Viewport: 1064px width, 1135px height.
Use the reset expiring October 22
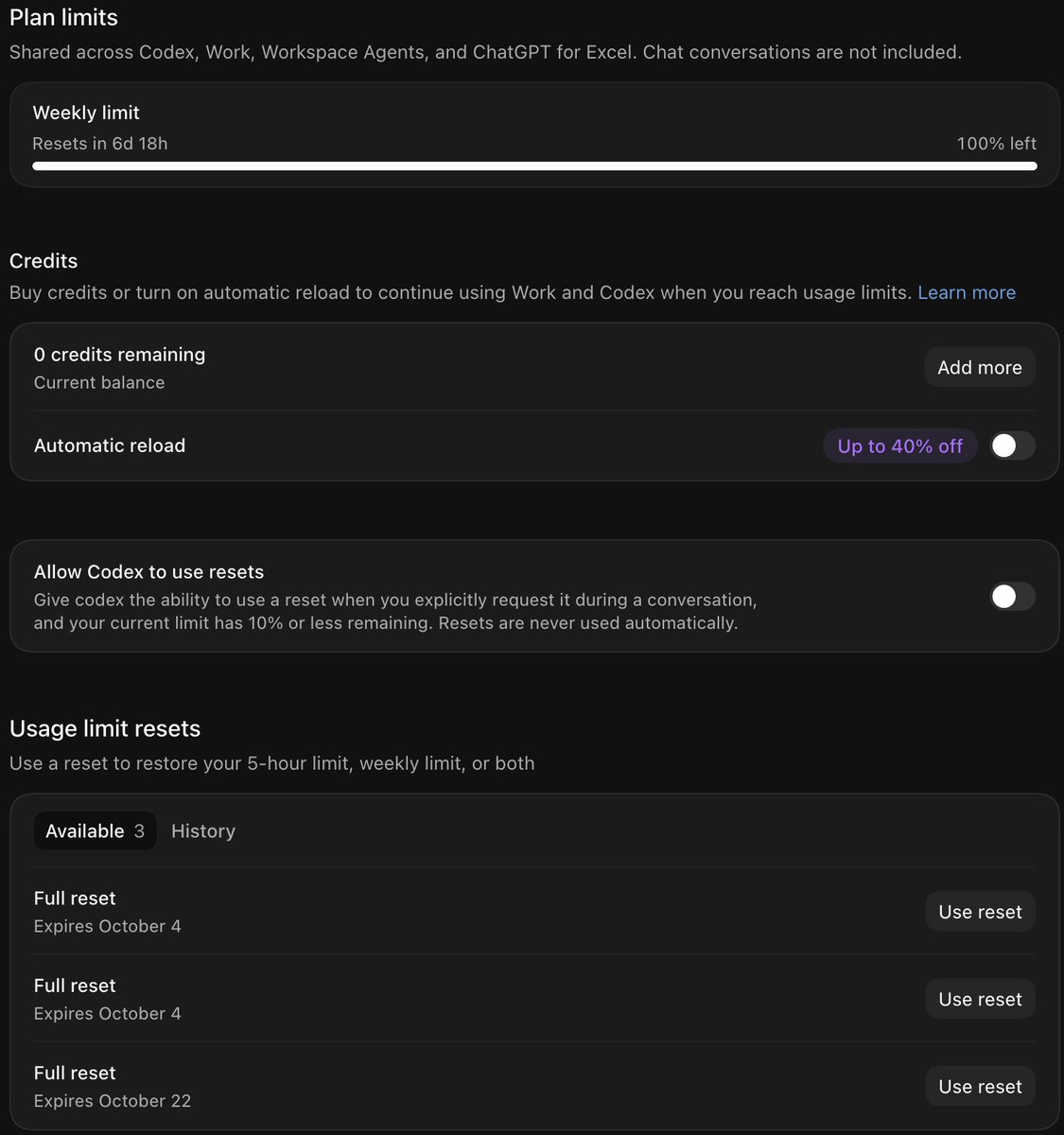click(980, 1087)
